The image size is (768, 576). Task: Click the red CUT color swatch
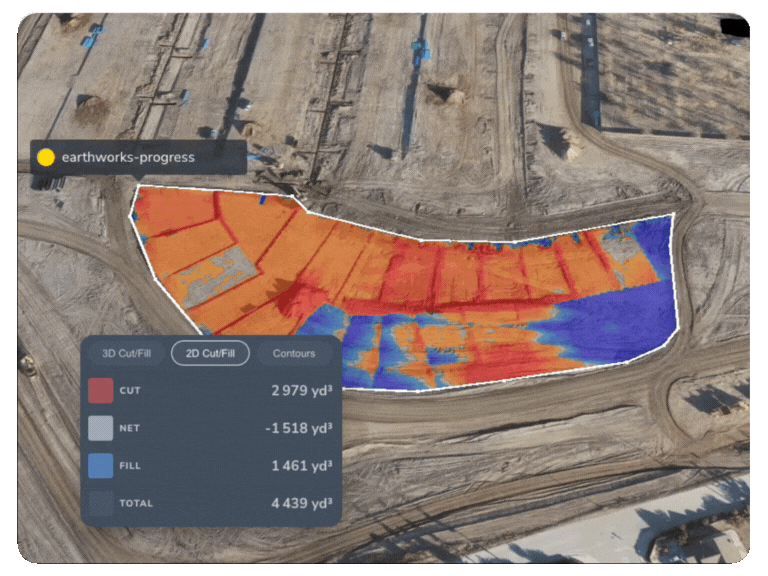[100, 390]
